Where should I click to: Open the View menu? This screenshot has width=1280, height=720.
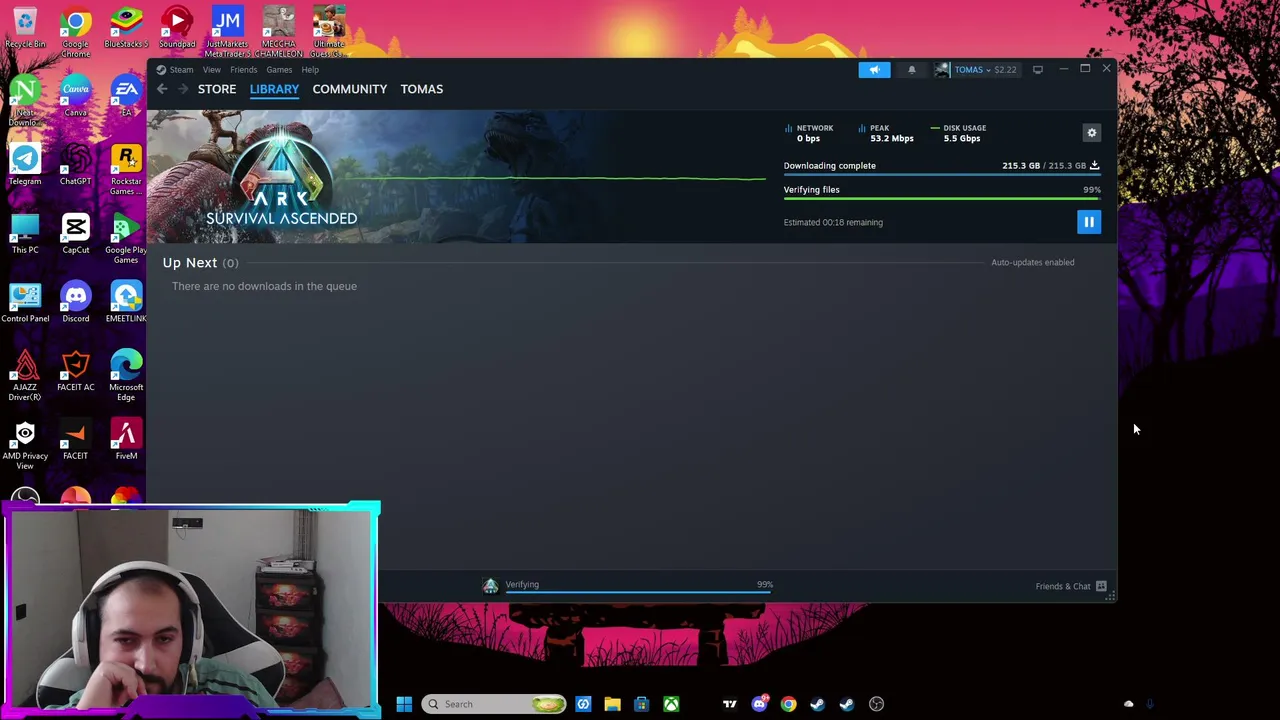click(x=212, y=70)
